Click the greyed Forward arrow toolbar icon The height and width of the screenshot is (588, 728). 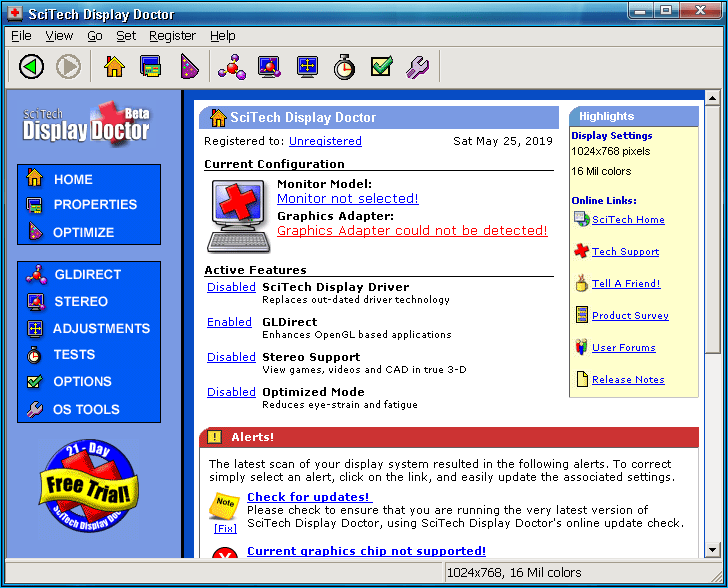[68, 67]
